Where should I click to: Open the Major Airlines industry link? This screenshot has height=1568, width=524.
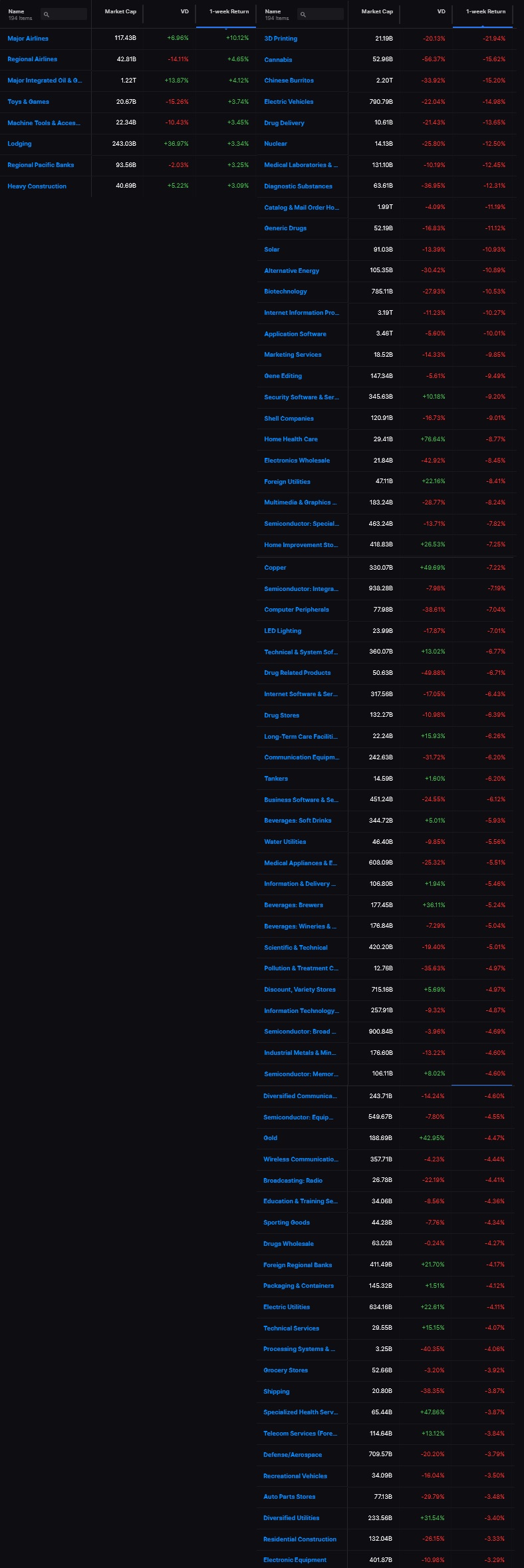(x=28, y=39)
